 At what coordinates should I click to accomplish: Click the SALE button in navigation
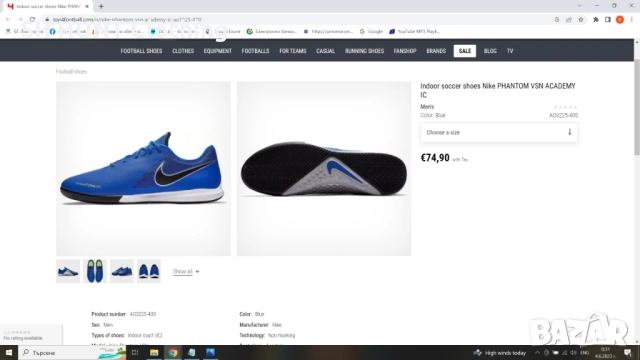coord(464,51)
